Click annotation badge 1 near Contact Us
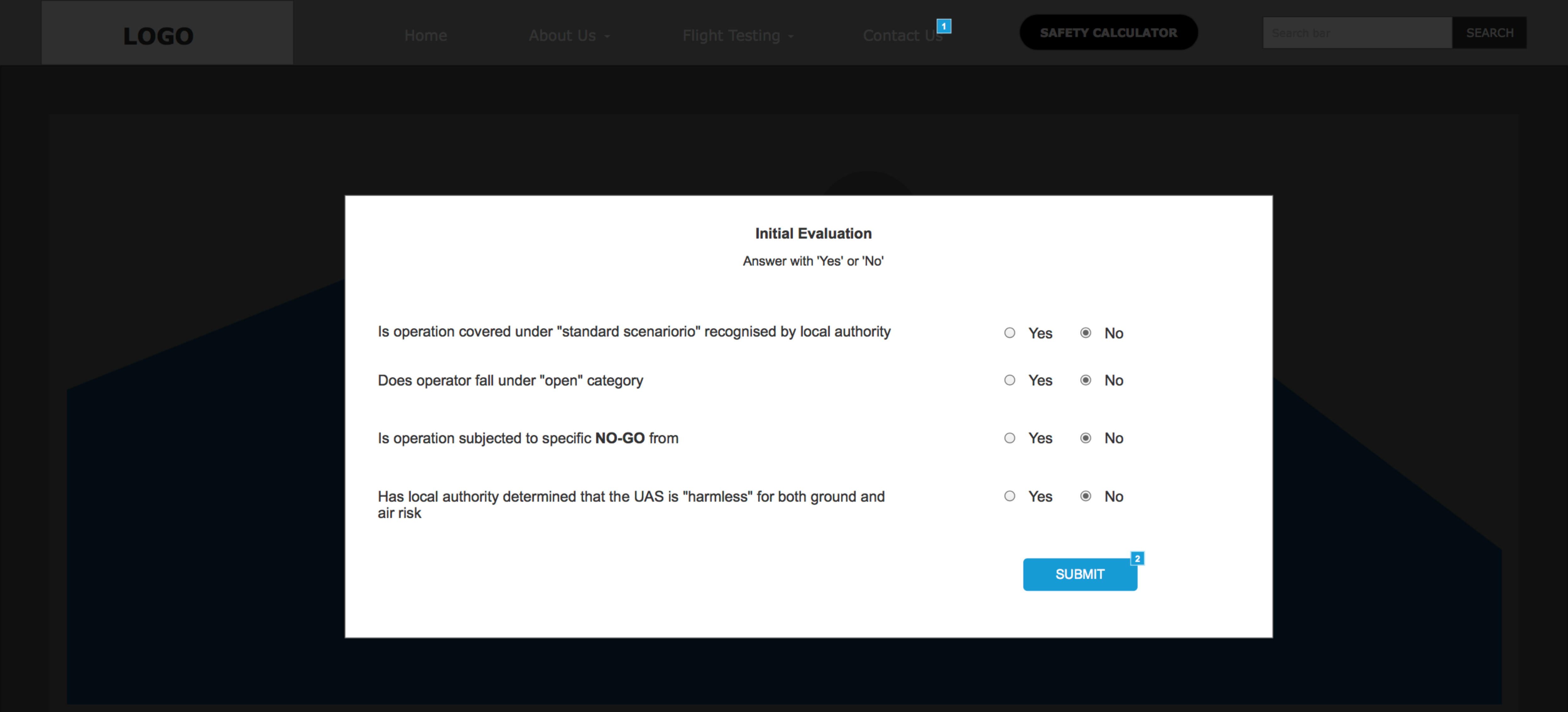The image size is (1568, 712). (944, 26)
